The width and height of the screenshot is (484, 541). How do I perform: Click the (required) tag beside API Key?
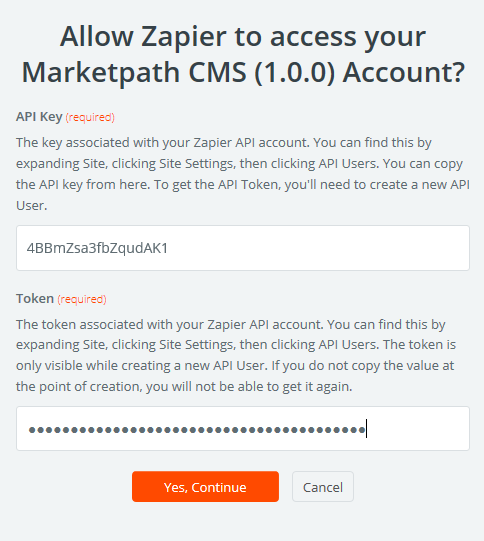point(90,117)
